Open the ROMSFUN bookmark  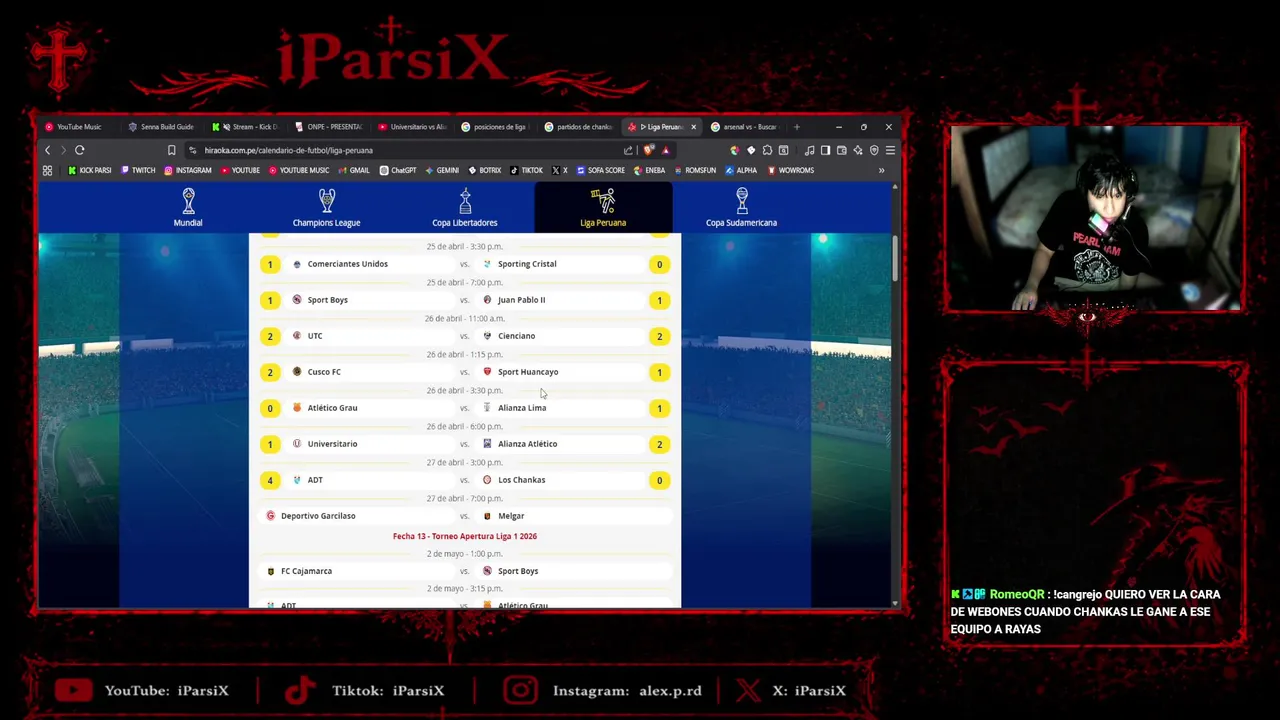695,170
